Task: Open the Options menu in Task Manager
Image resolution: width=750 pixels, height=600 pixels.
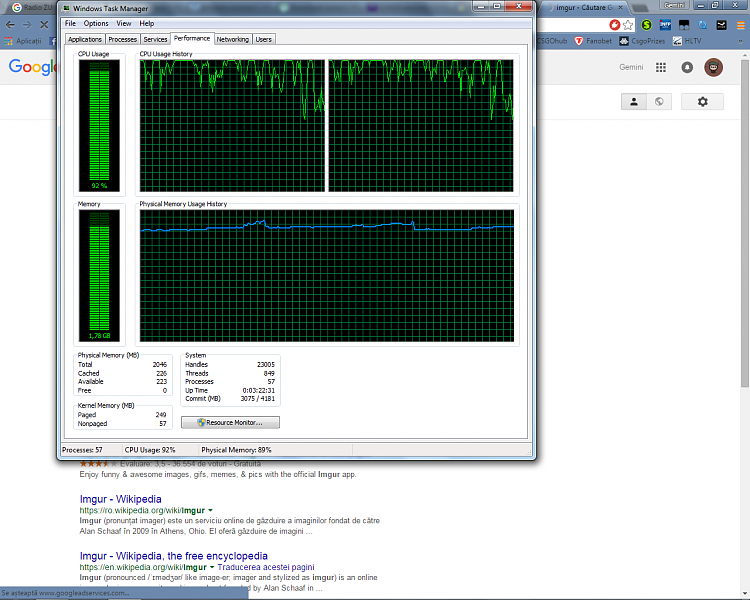Action: click(x=96, y=23)
